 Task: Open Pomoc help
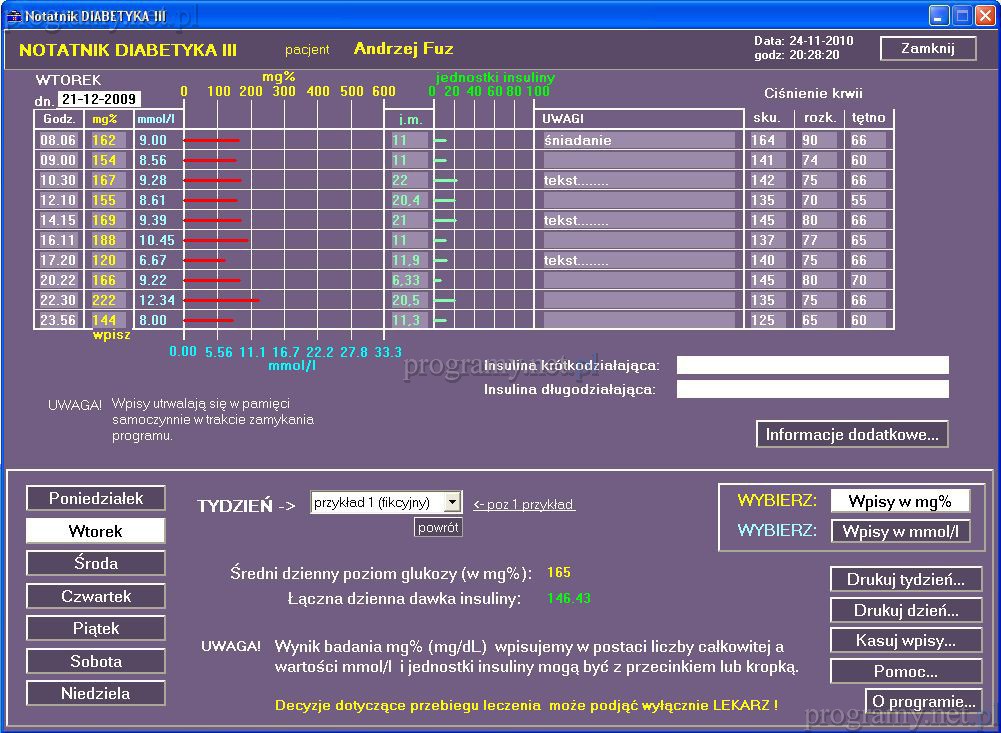pyautogui.click(x=905, y=672)
